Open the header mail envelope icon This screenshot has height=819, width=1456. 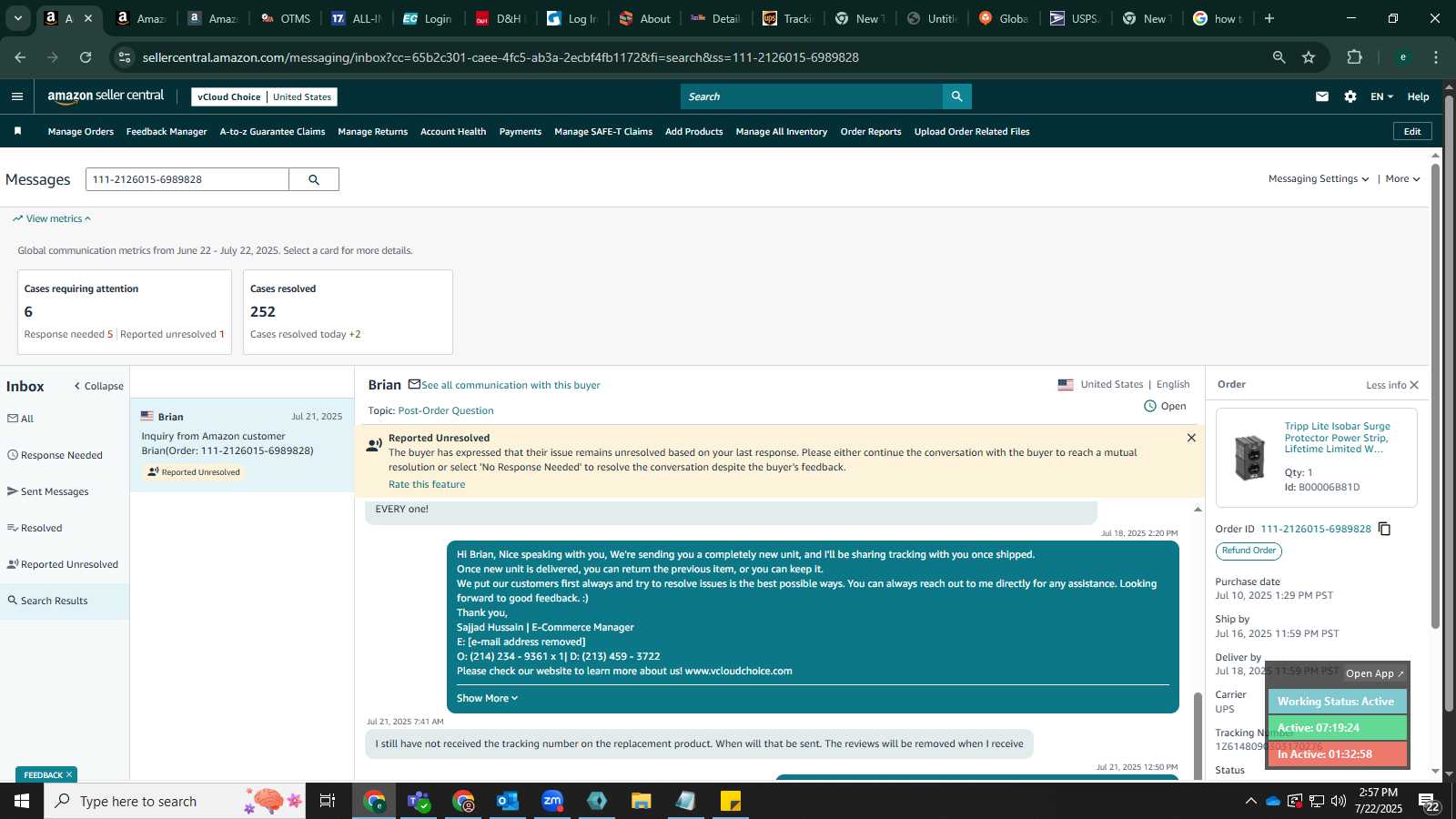tap(1322, 96)
